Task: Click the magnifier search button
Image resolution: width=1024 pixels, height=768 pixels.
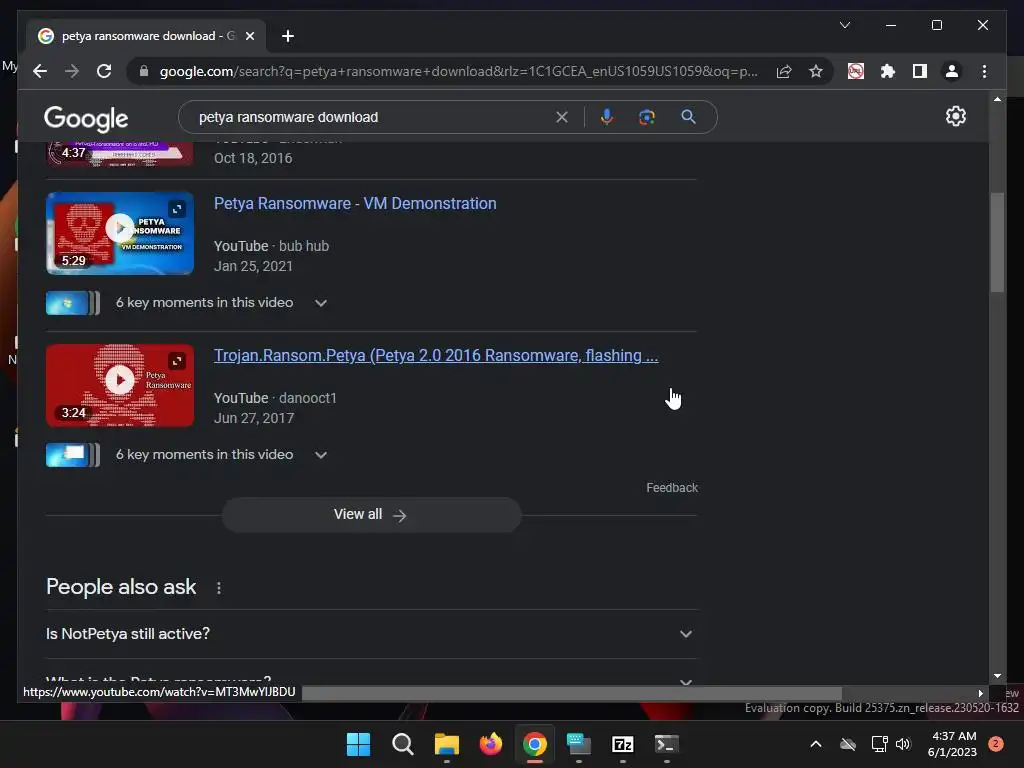Action: tap(688, 117)
